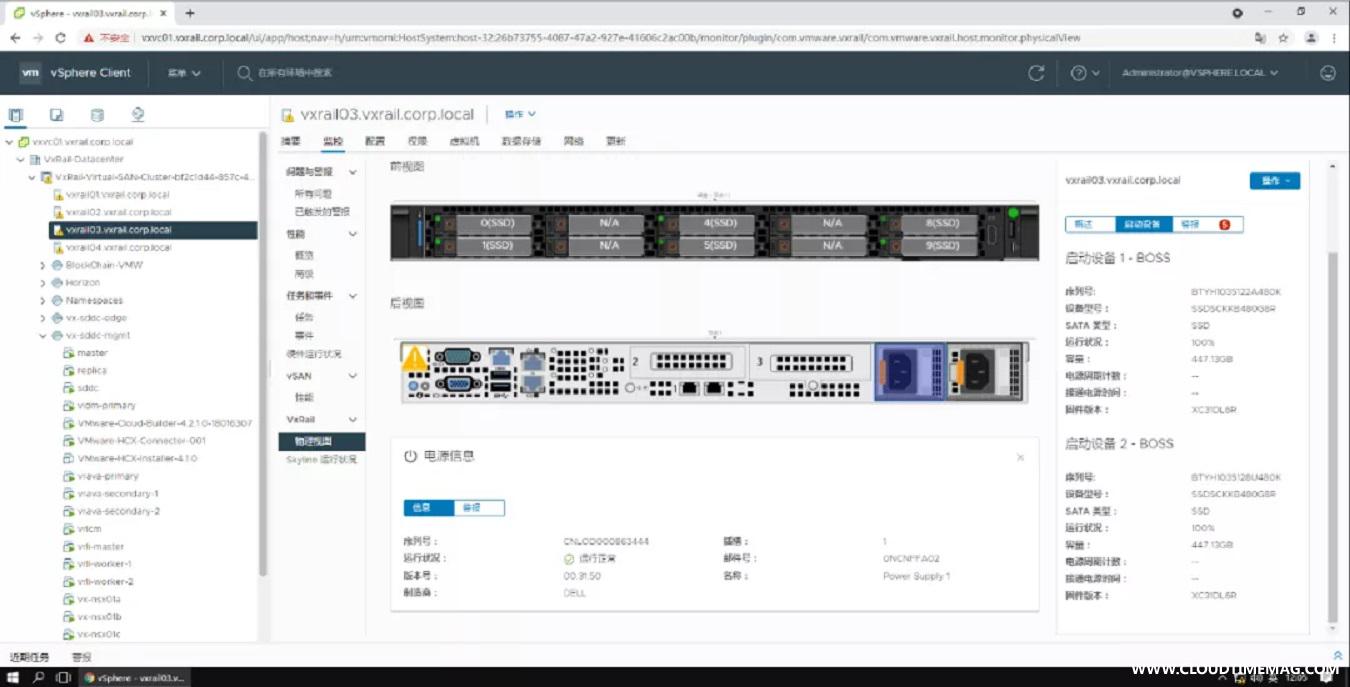The width and height of the screenshot is (1350, 687).
Task: Select drive slot 0(SSD) in front view
Action: tap(496, 223)
